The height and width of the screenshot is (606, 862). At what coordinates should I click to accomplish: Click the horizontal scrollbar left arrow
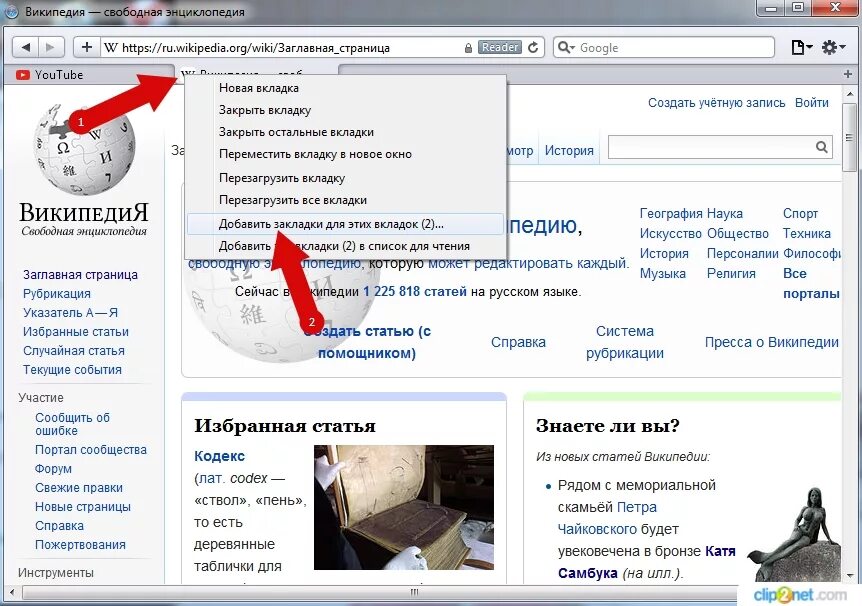12,593
